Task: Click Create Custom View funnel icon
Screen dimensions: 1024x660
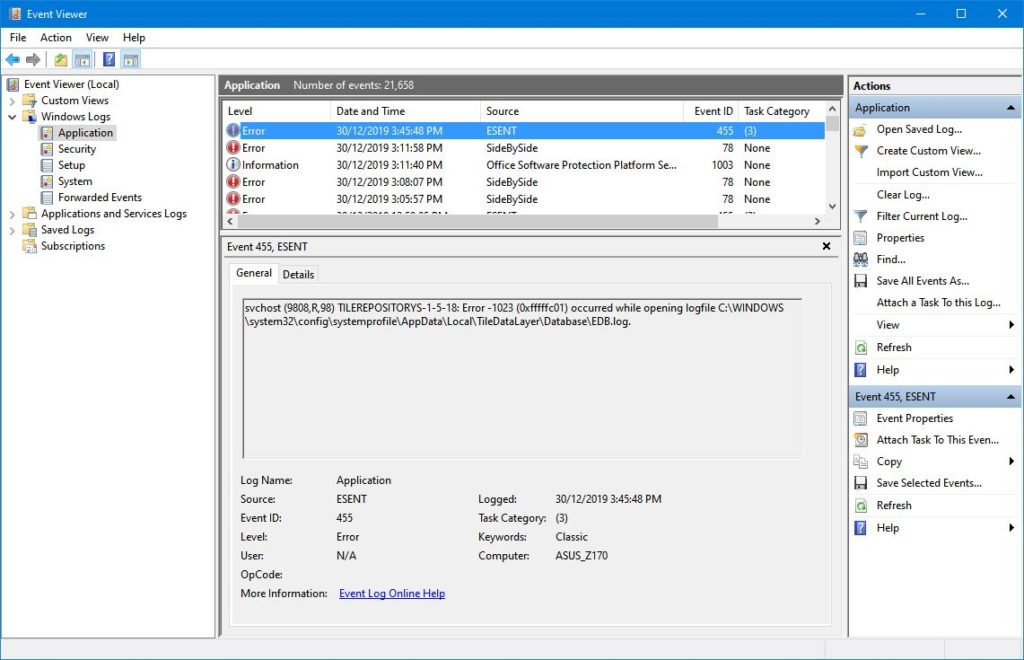Action: [x=861, y=151]
